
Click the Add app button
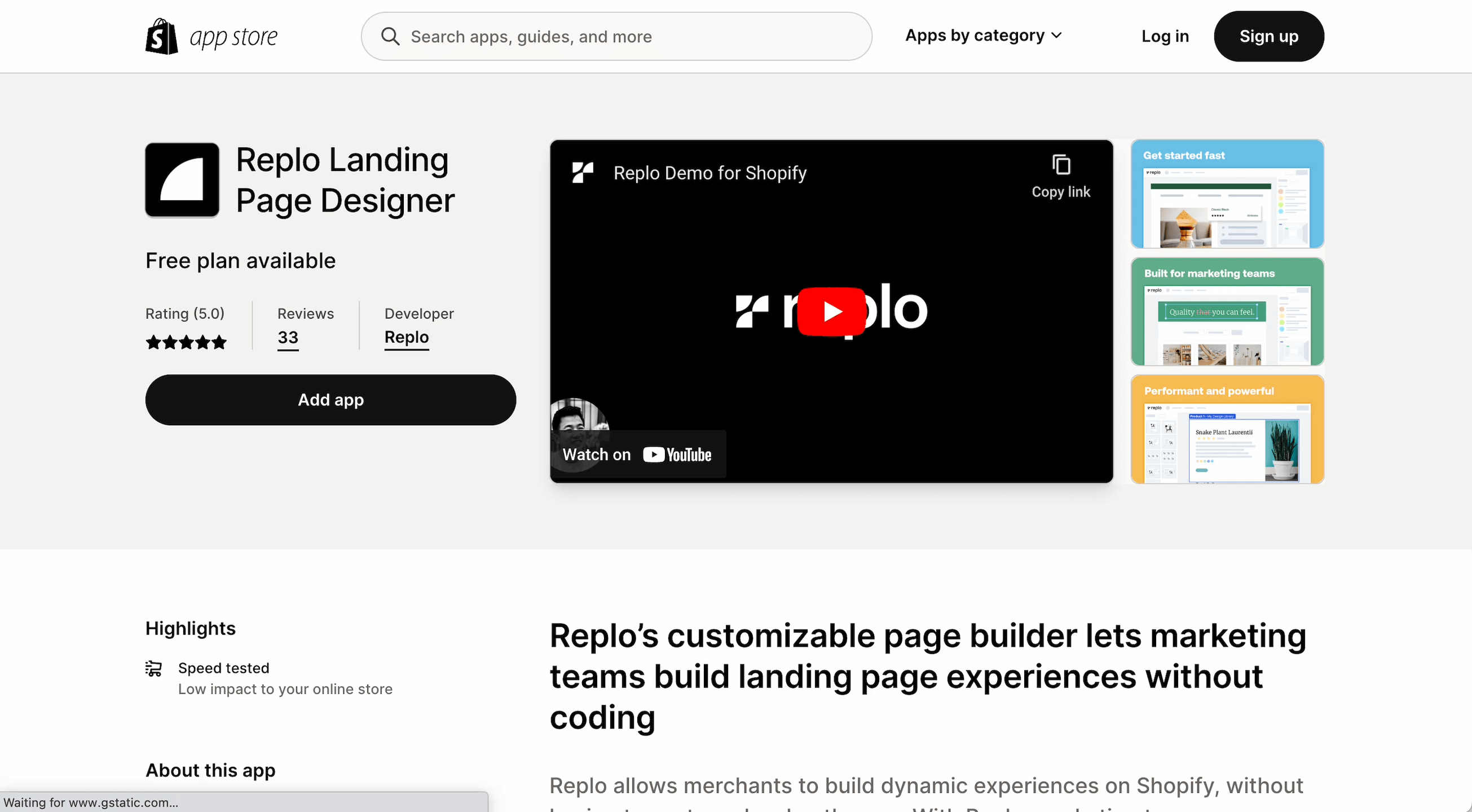tap(330, 399)
